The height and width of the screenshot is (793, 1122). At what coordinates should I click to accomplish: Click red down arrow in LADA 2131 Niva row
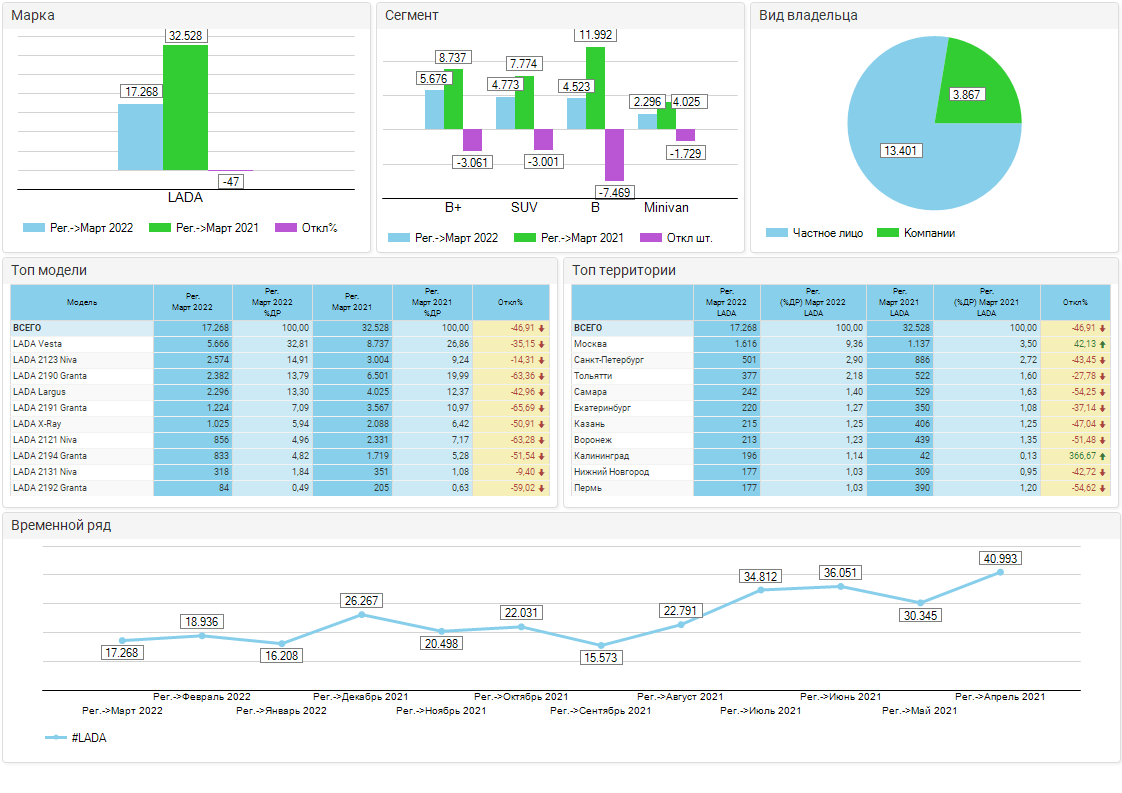tap(542, 472)
